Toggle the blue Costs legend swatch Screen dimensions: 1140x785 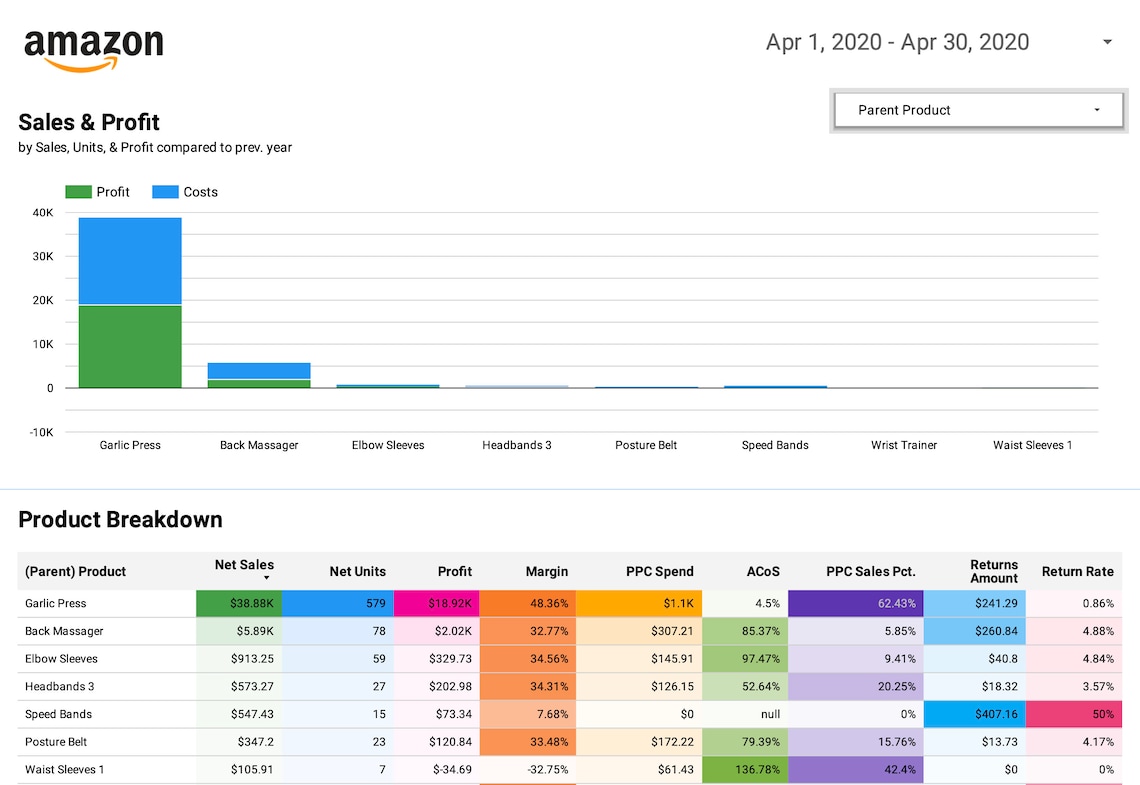point(163,191)
